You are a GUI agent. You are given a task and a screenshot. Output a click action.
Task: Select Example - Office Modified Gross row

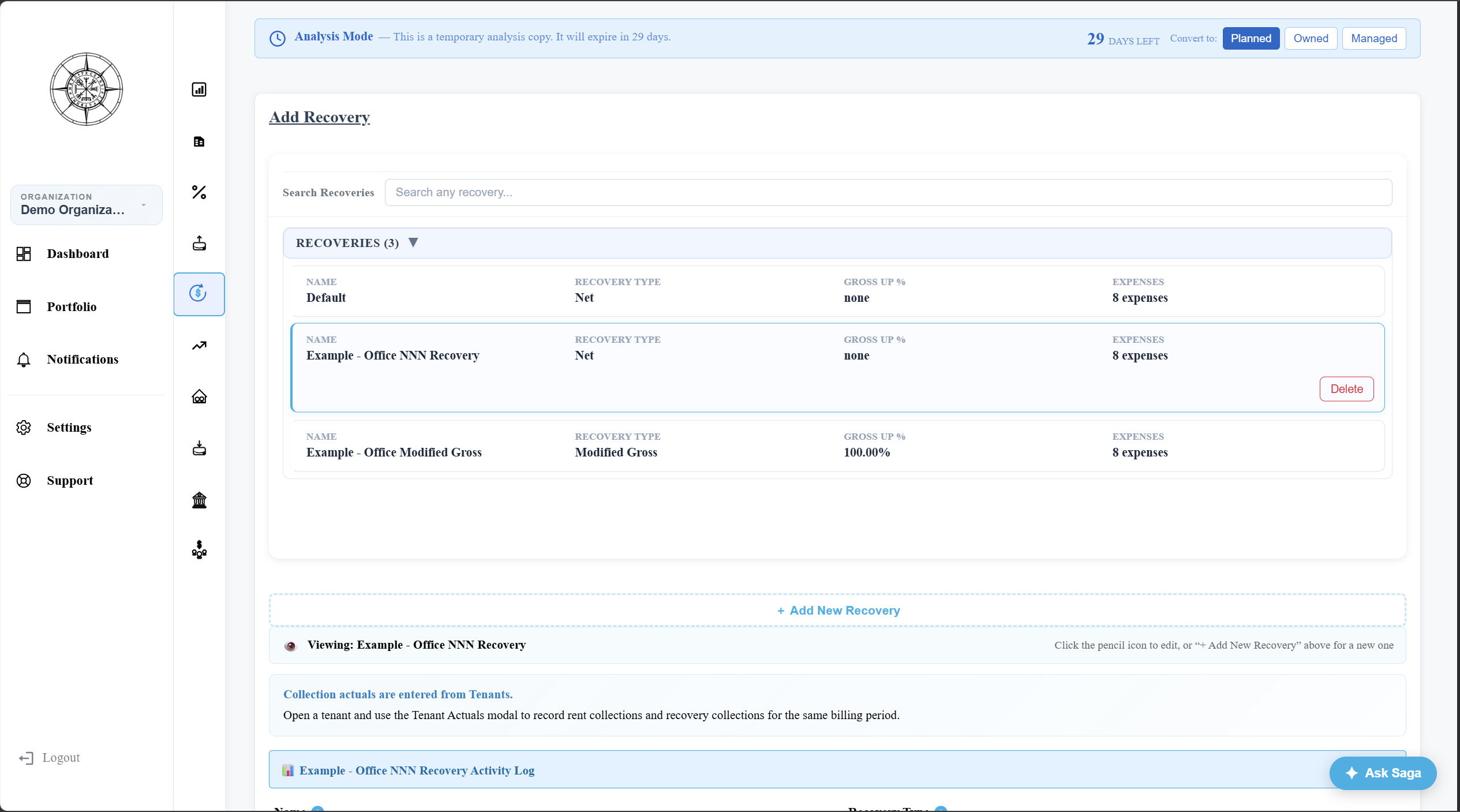[x=837, y=446]
